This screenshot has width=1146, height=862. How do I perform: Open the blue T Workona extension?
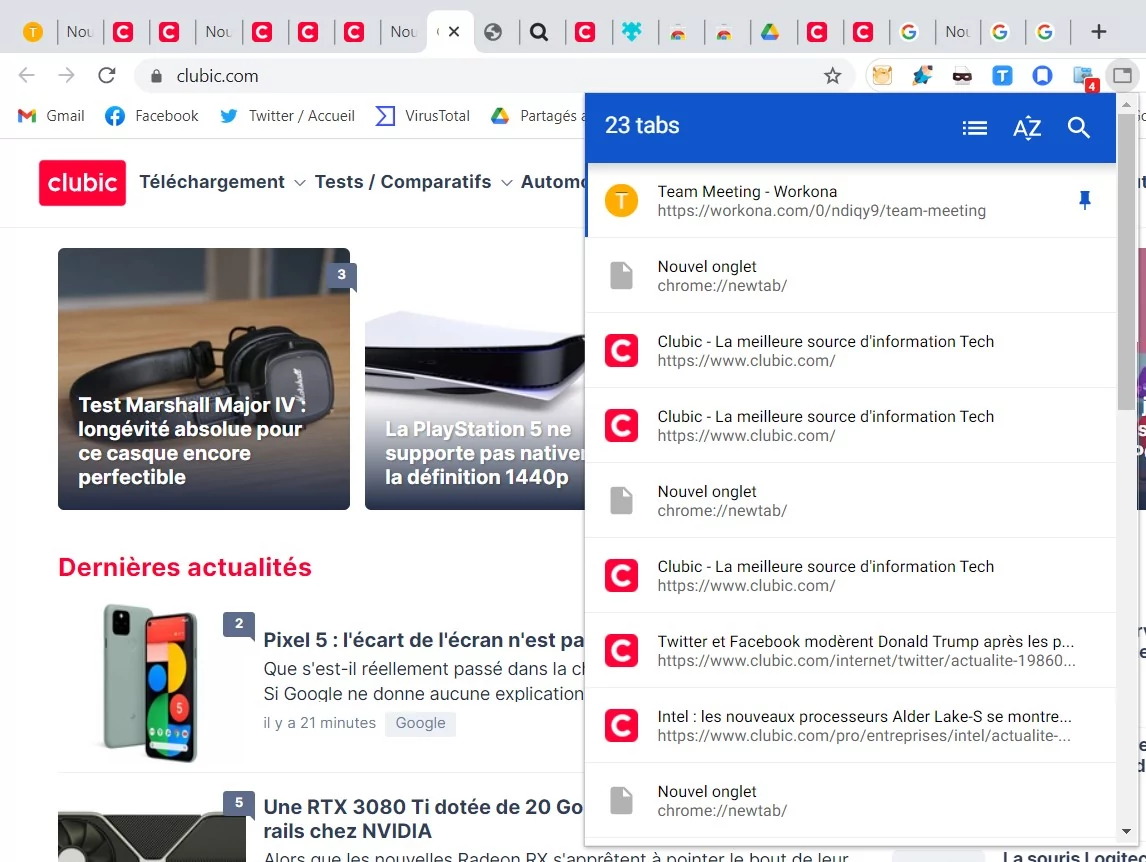[1002, 75]
